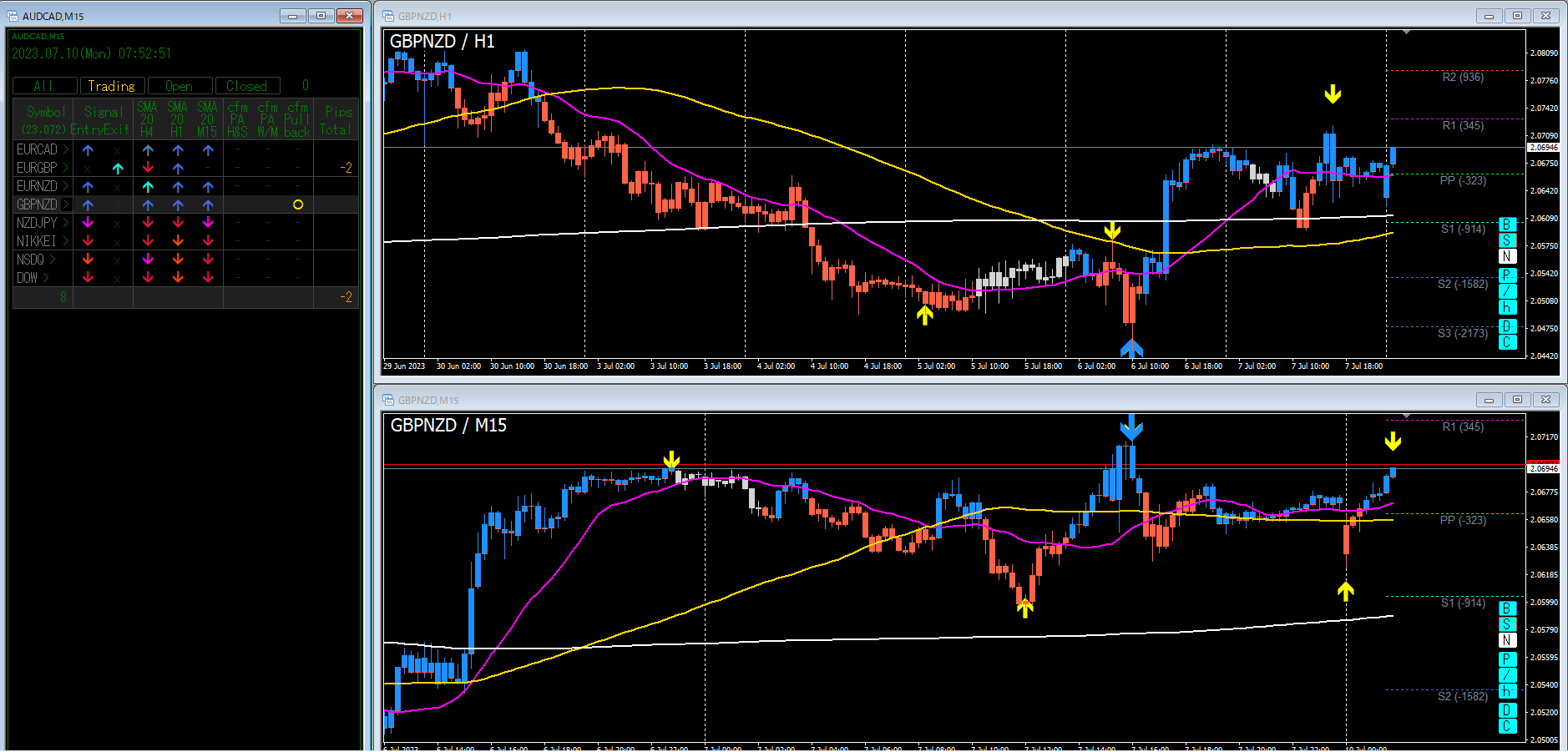Click DOW SMA 20 M15 down arrow

click(208, 278)
